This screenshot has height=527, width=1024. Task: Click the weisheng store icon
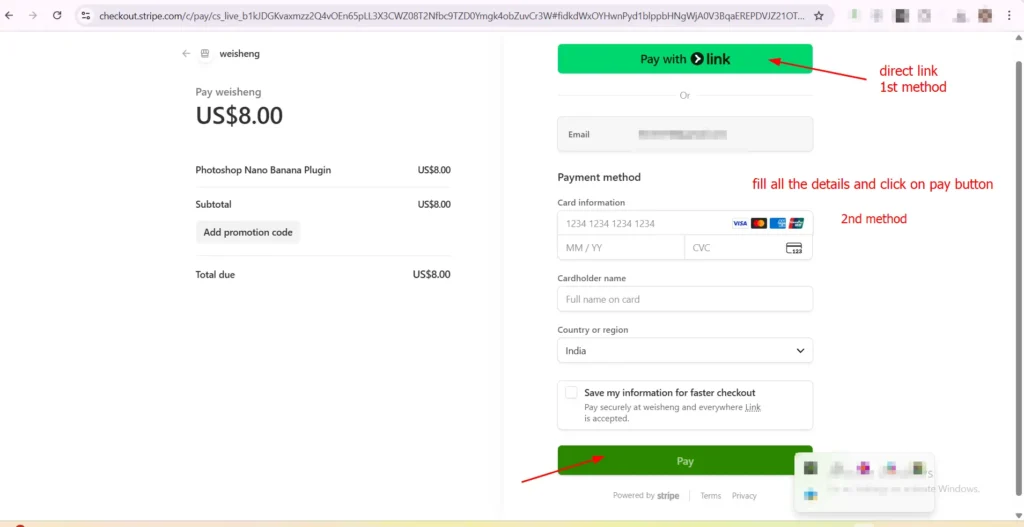coord(205,54)
